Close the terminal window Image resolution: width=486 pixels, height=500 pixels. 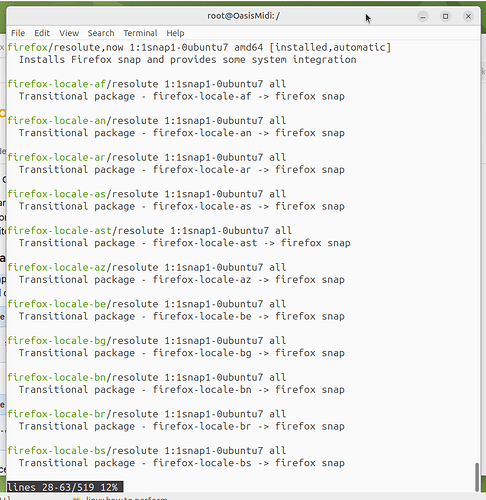[x=468, y=16]
